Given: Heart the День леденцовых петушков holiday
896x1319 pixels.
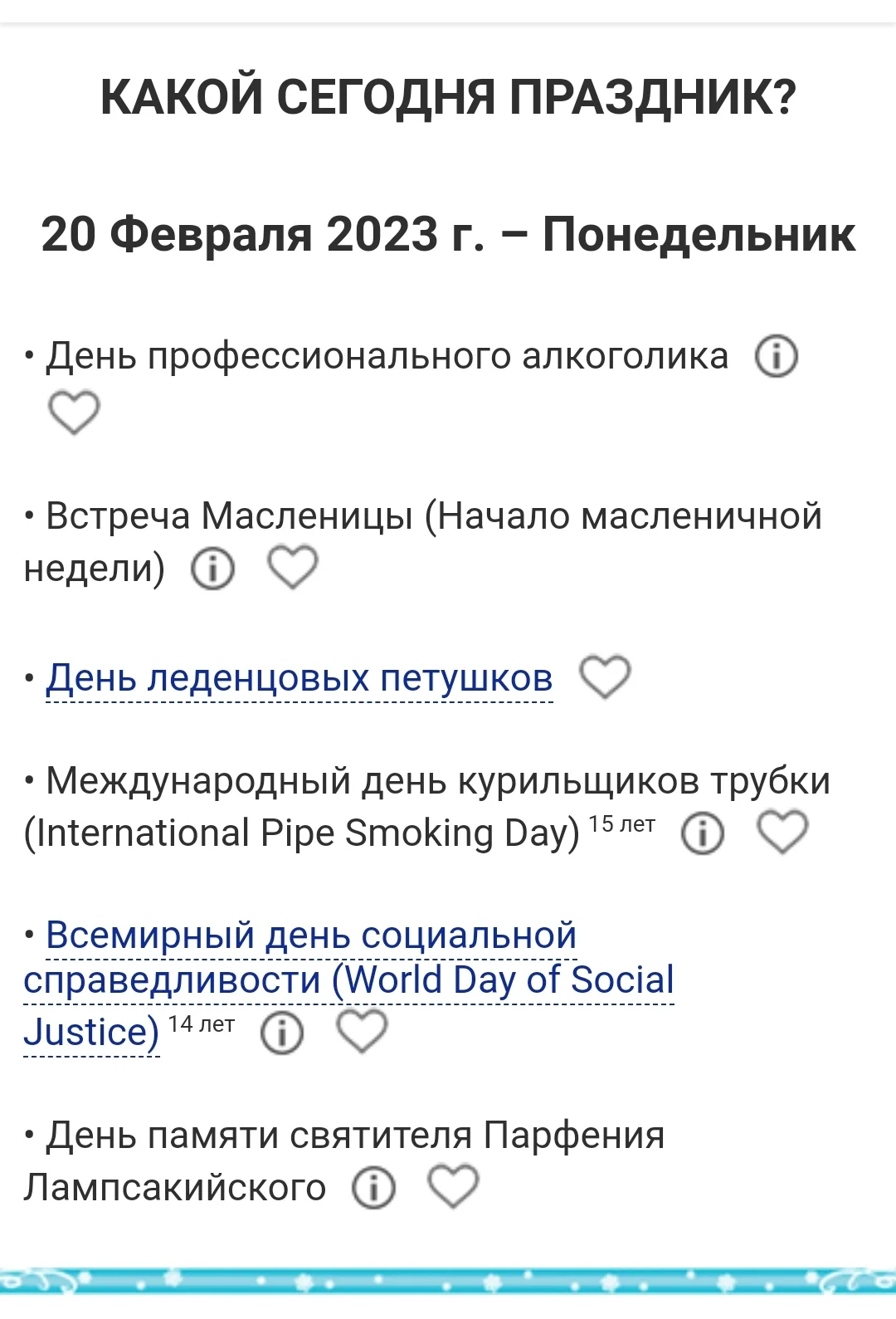Looking at the screenshot, I should point(605,677).
